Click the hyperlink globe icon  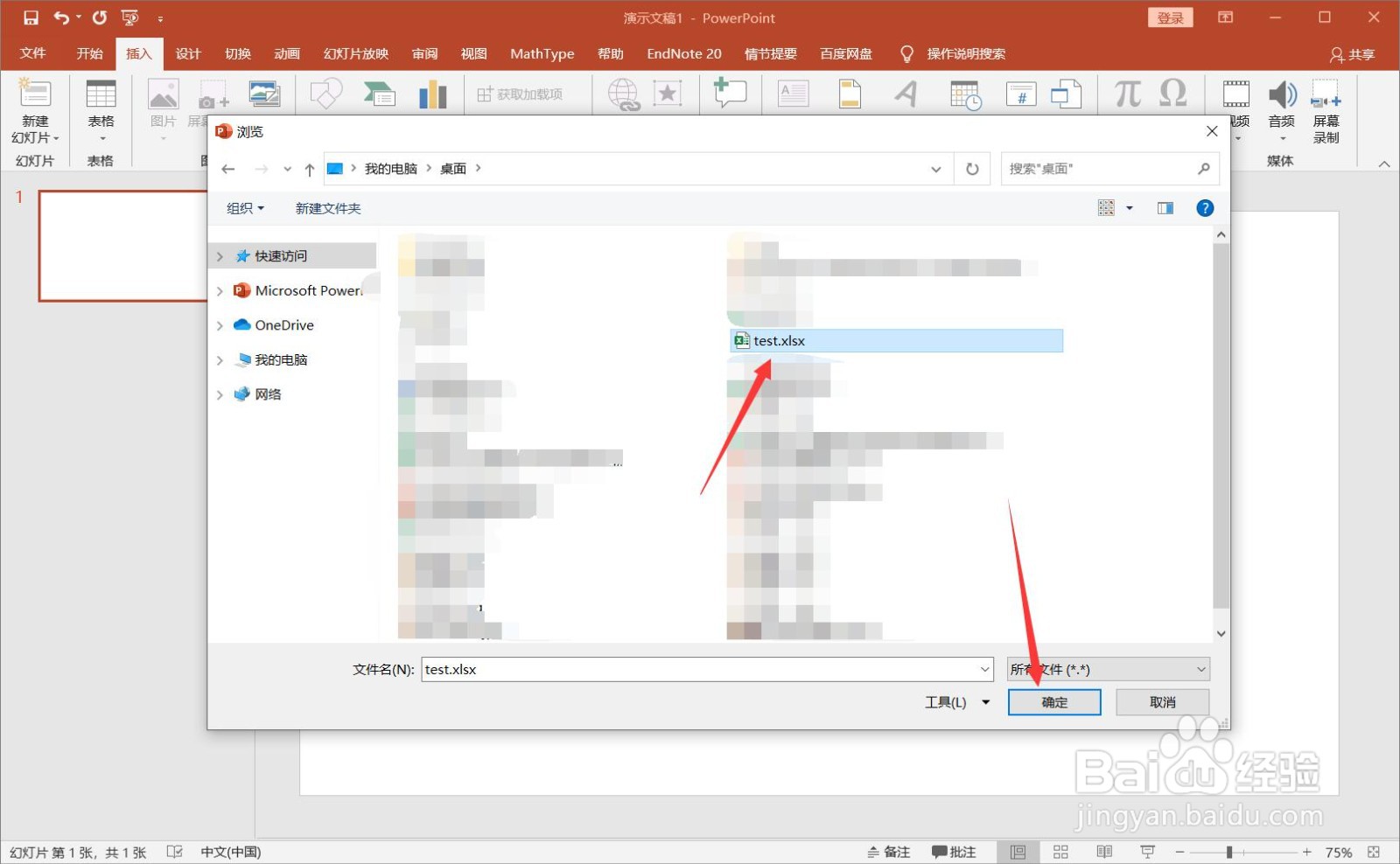point(624,94)
